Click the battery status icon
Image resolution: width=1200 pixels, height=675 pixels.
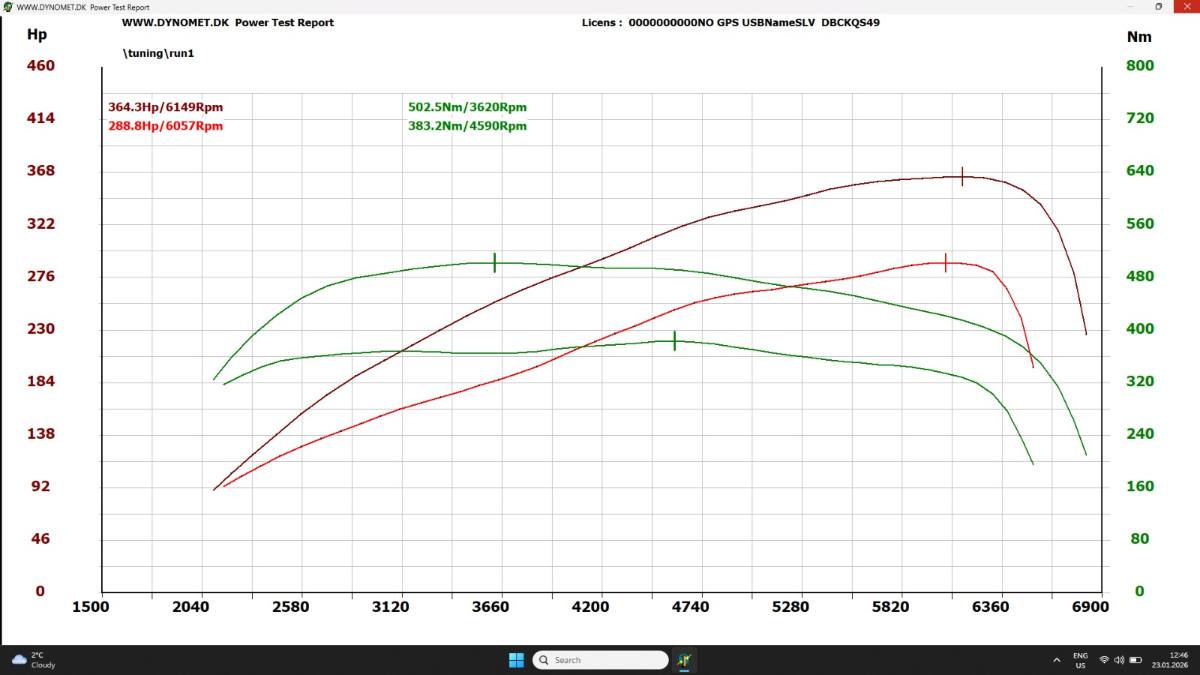[x=1135, y=660]
